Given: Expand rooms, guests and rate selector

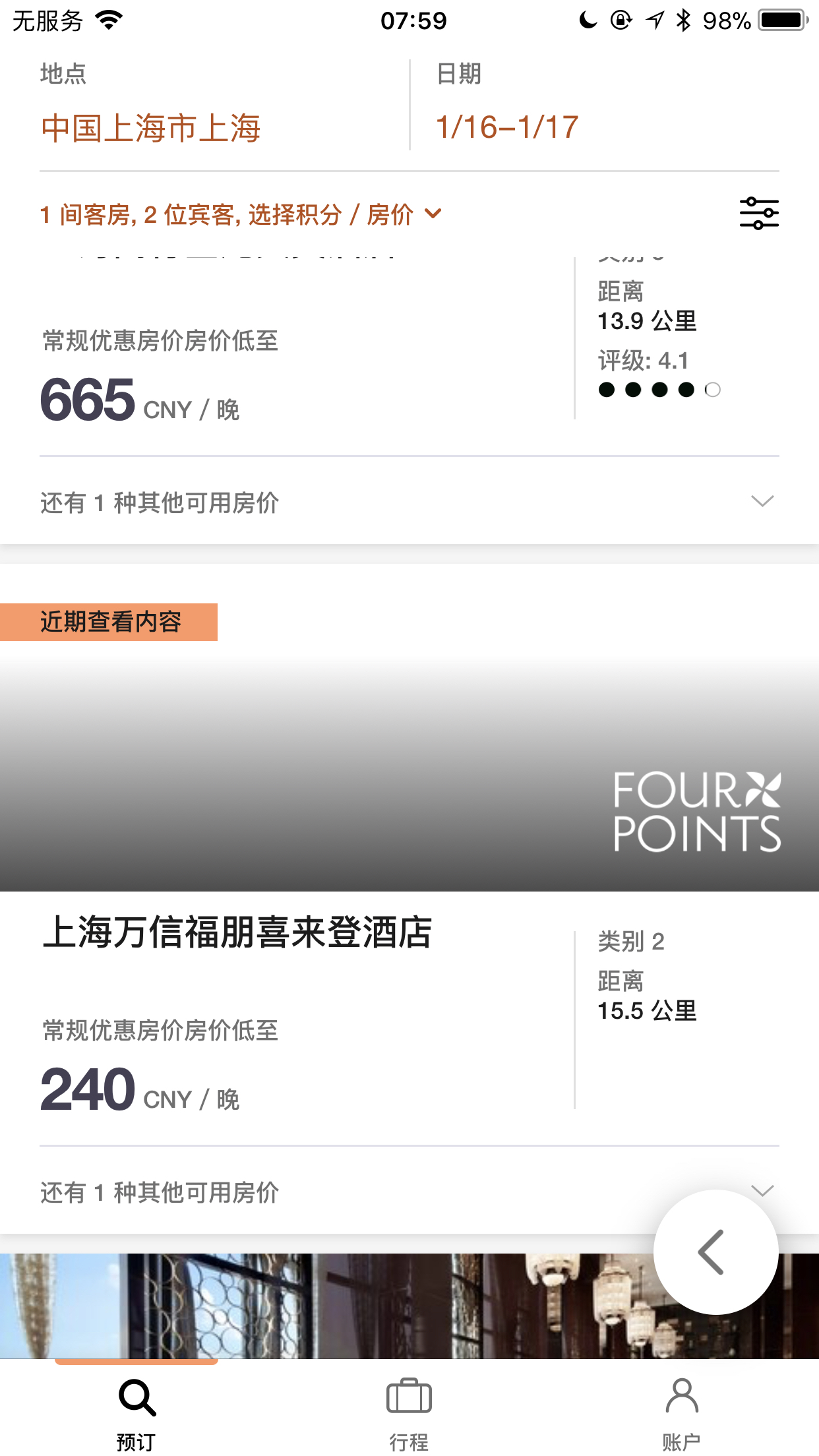Looking at the screenshot, I should point(241,214).
